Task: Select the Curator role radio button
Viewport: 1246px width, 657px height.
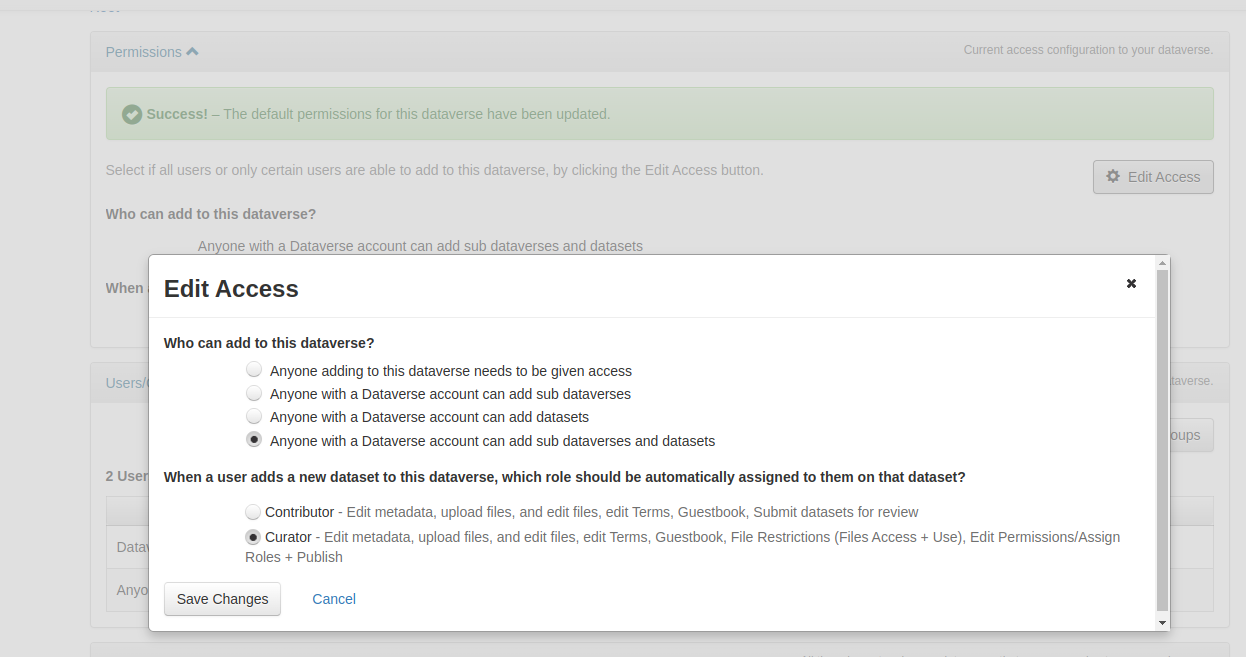Action: (253, 537)
